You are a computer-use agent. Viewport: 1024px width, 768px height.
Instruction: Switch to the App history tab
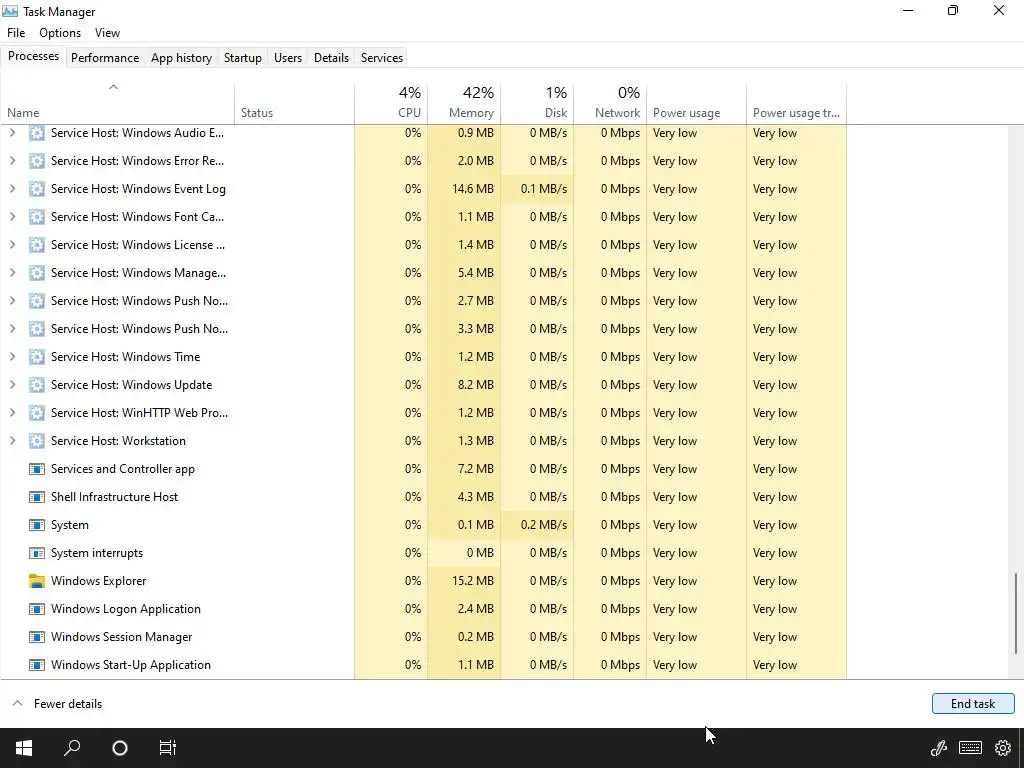pos(182,57)
